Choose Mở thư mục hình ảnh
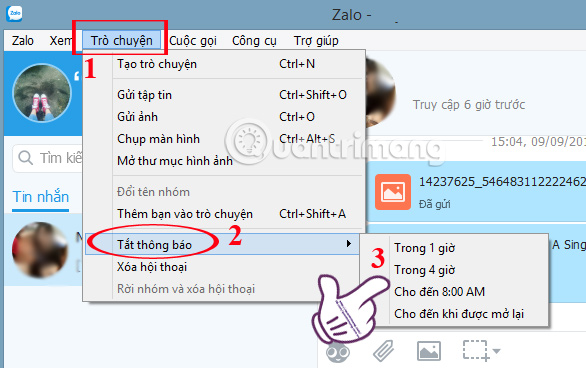586x368 pixels. click(x=223, y=161)
